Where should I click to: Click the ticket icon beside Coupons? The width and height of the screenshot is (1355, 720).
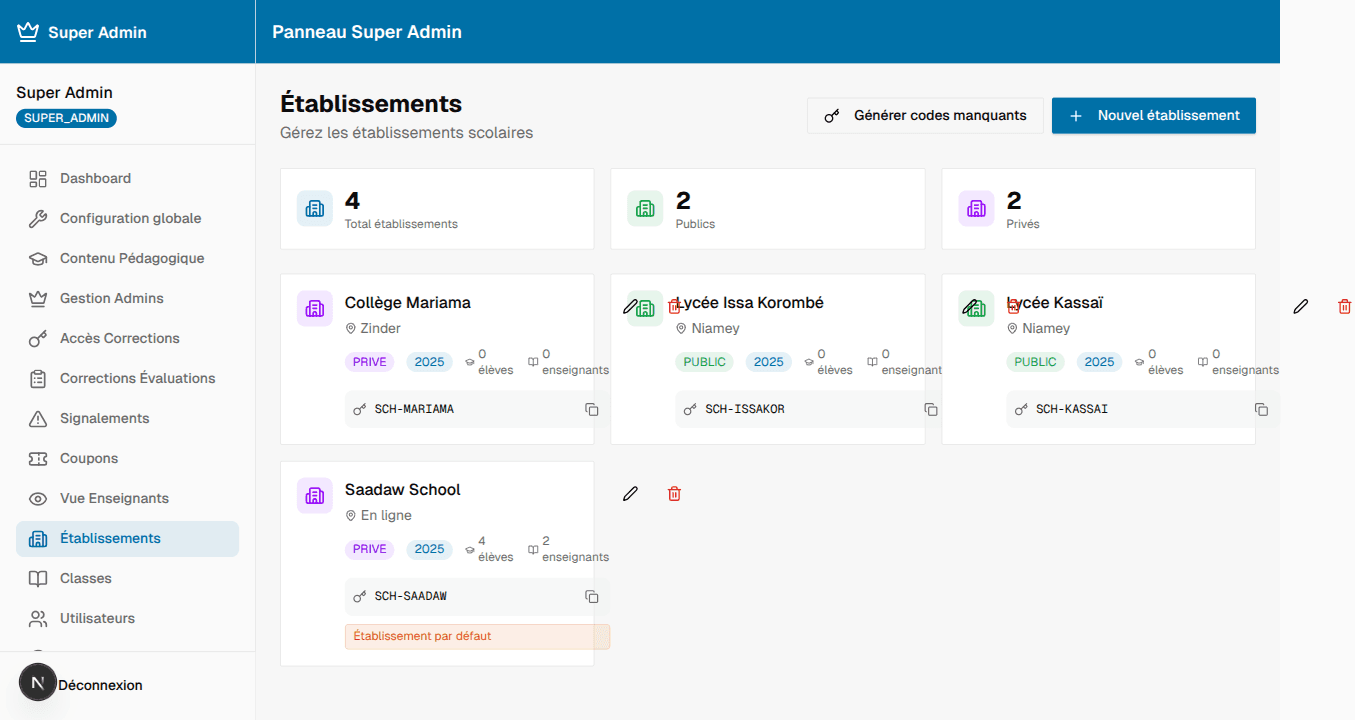(x=38, y=459)
